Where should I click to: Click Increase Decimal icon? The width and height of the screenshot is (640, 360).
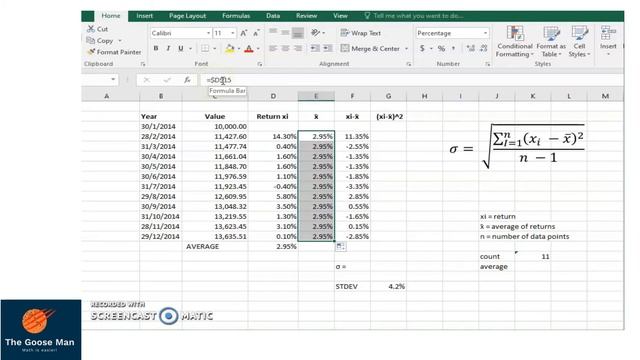point(471,49)
